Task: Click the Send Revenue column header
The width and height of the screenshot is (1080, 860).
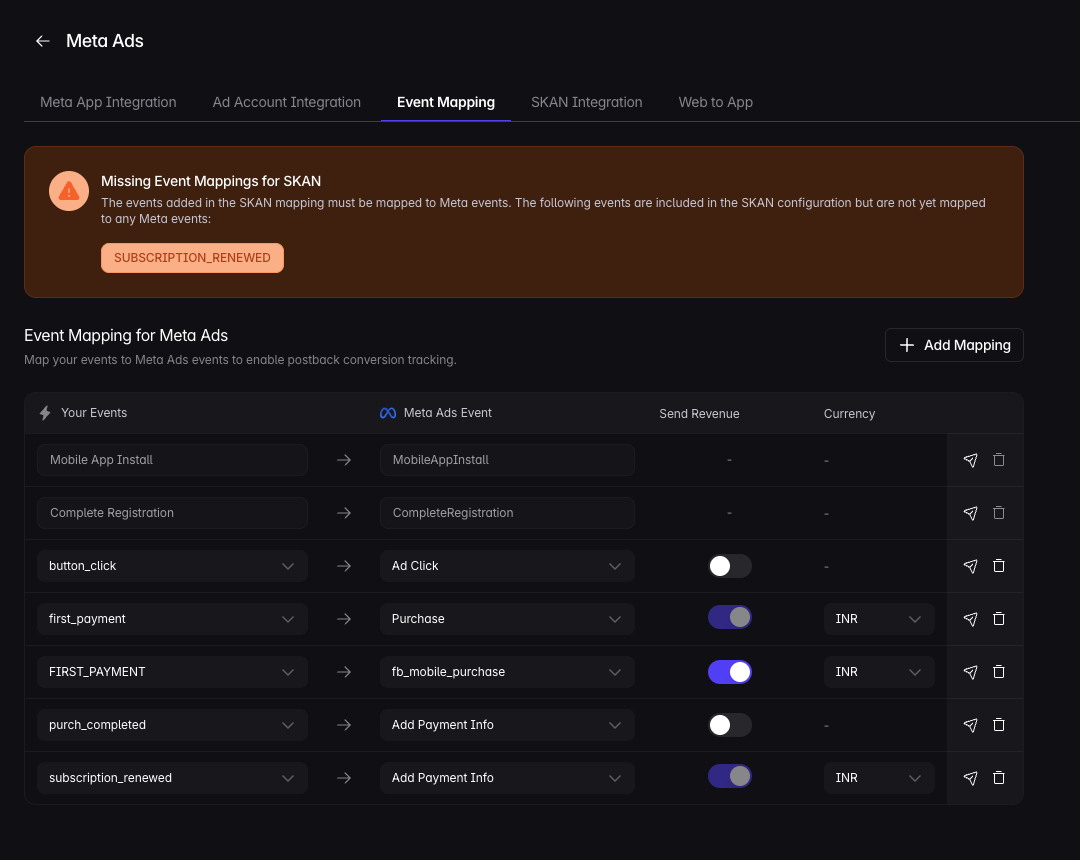Action: pos(699,414)
